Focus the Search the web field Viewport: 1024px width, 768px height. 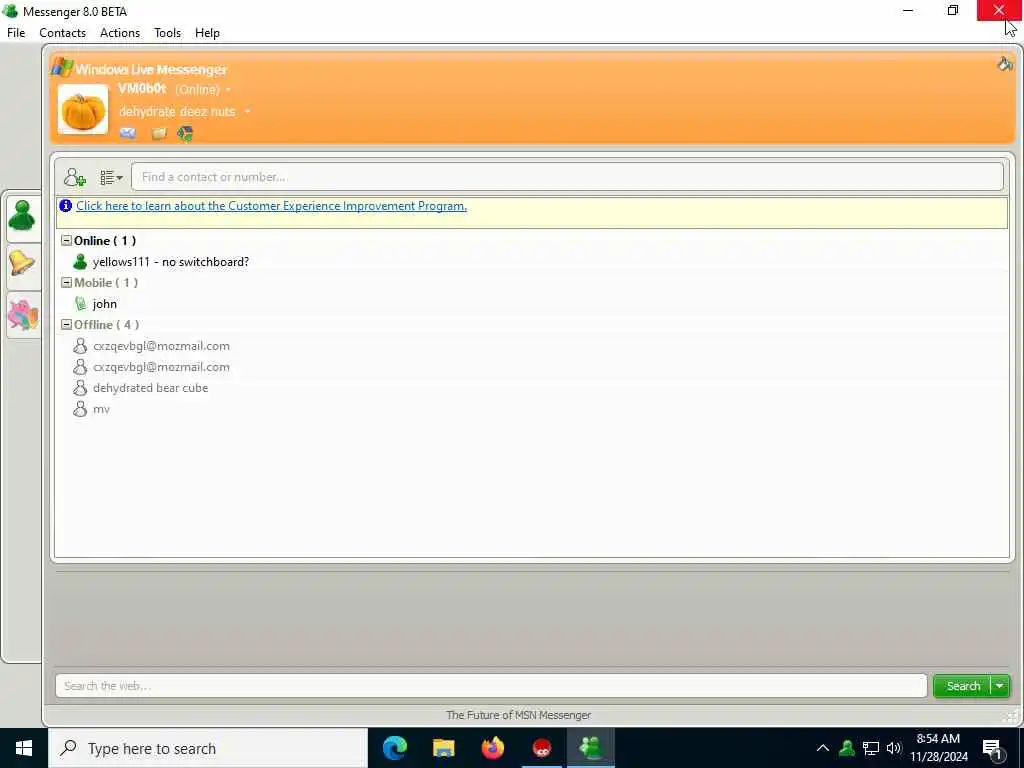(491, 686)
